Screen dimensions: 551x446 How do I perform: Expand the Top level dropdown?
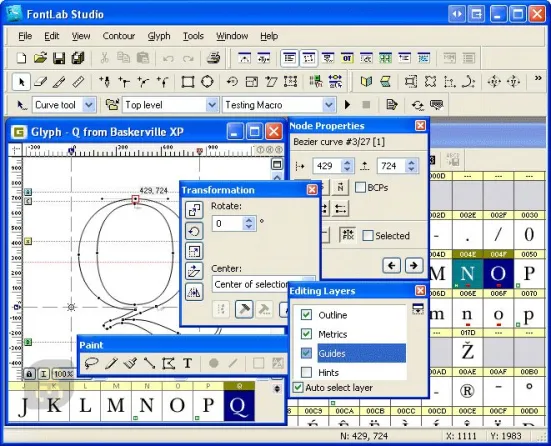(212, 105)
